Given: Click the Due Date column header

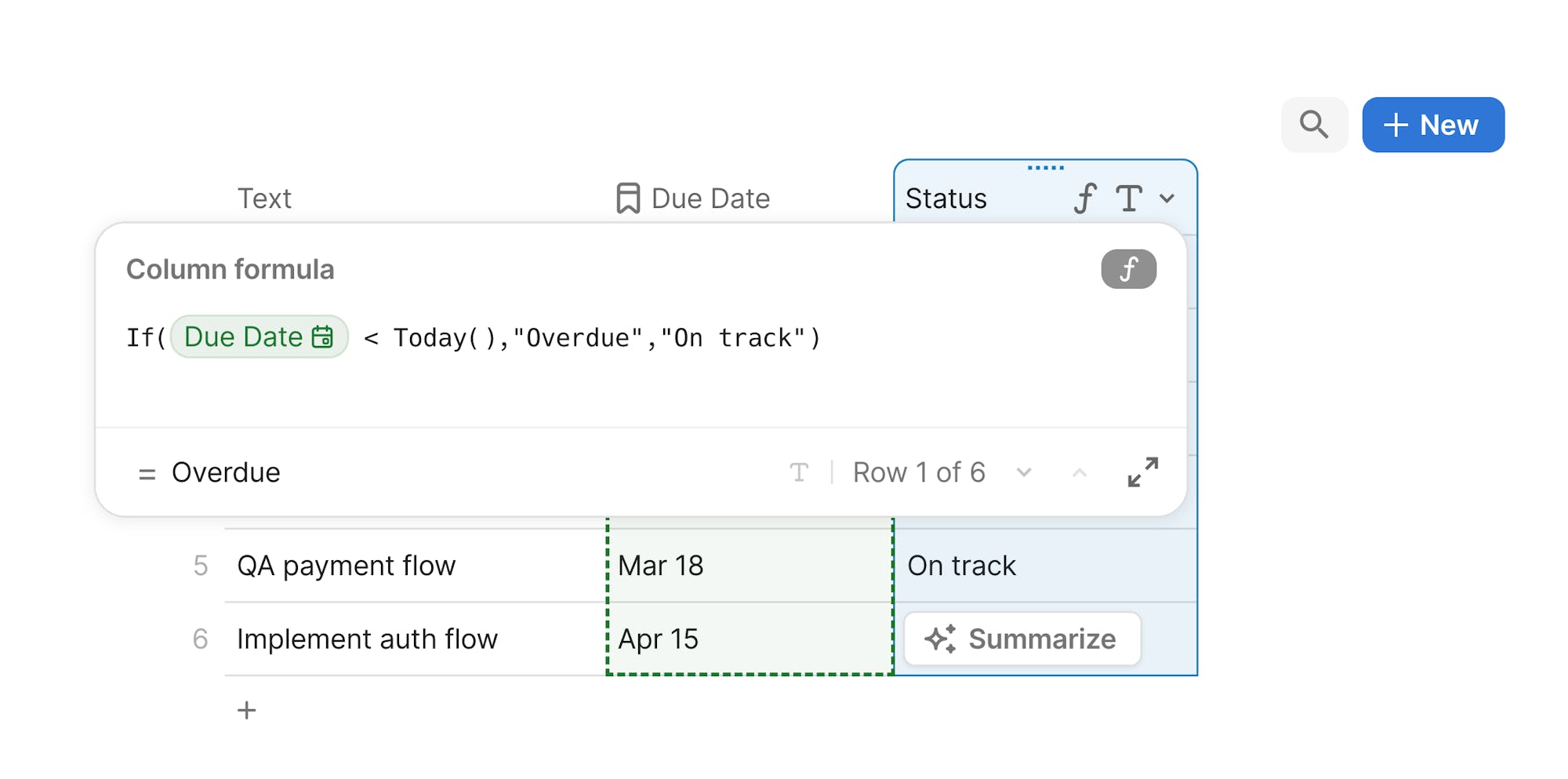Looking at the screenshot, I should (x=710, y=198).
